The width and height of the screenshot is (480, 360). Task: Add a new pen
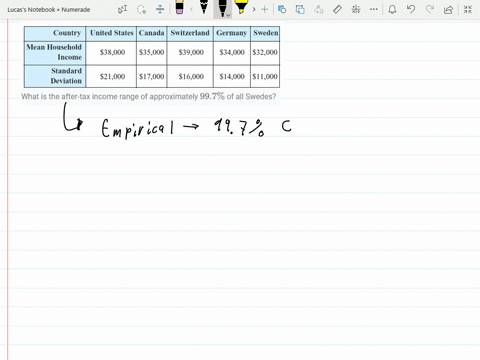265,9
